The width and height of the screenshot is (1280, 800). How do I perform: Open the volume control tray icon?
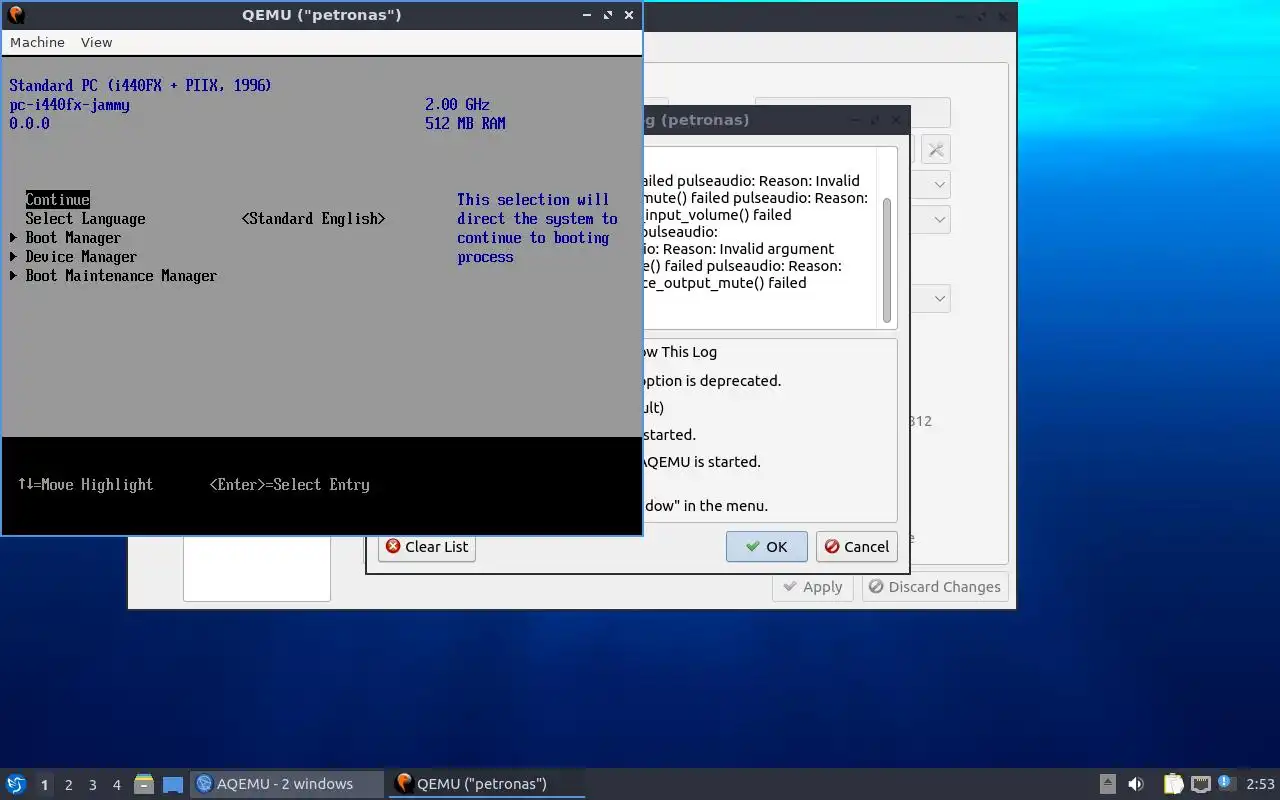point(1136,784)
